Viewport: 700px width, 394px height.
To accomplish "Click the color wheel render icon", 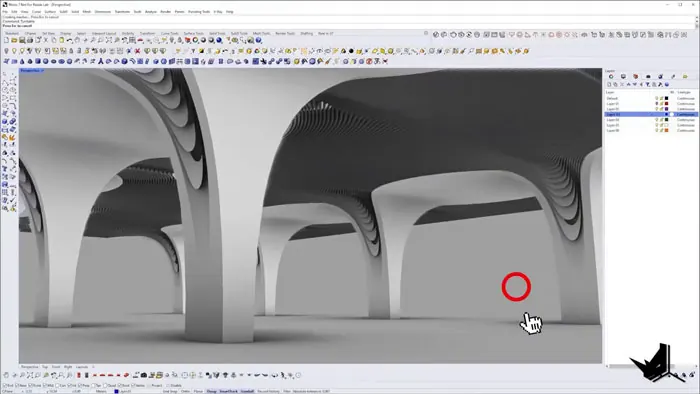I will (x=195, y=40).
